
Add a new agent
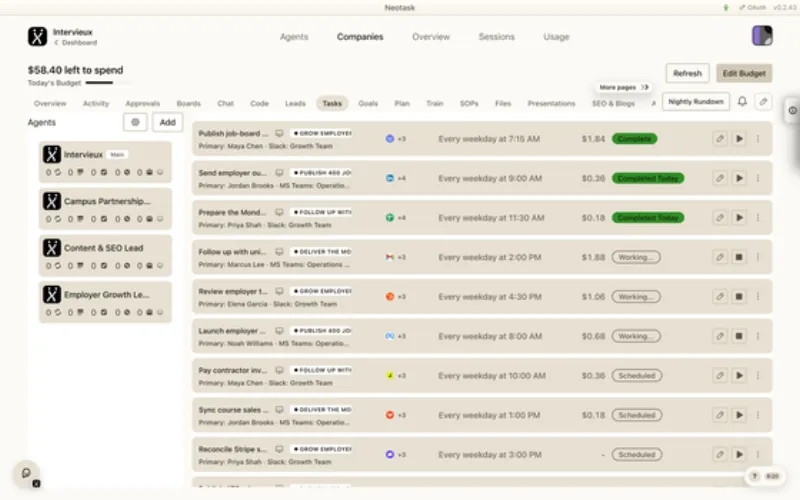(167, 122)
